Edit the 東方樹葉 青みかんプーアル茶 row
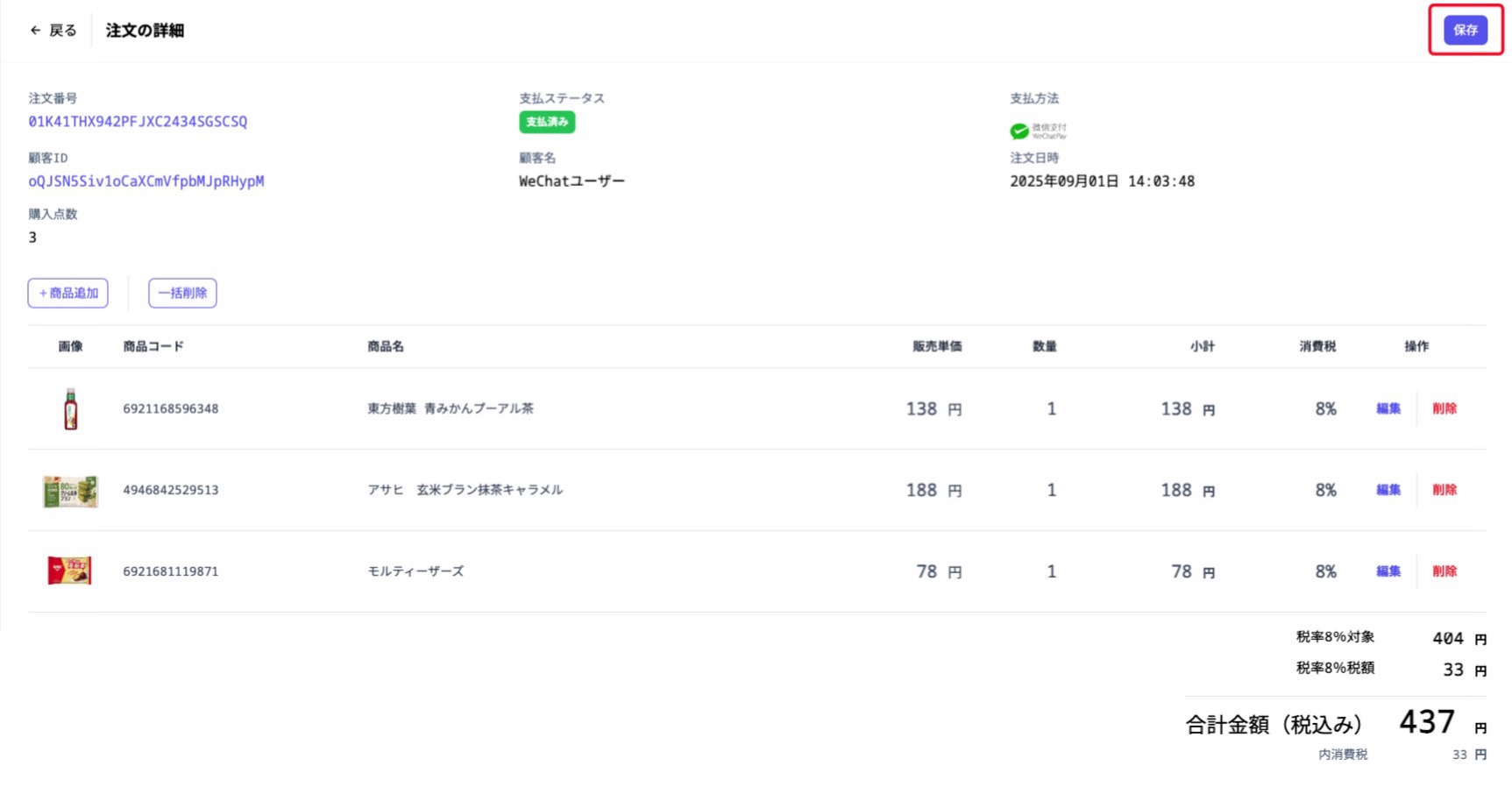1512x787 pixels. point(1388,408)
